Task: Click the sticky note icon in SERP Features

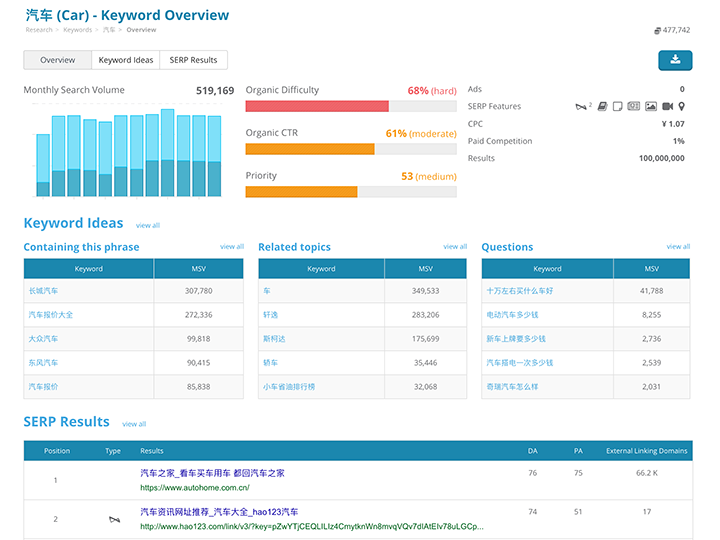Action: point(617,106)
